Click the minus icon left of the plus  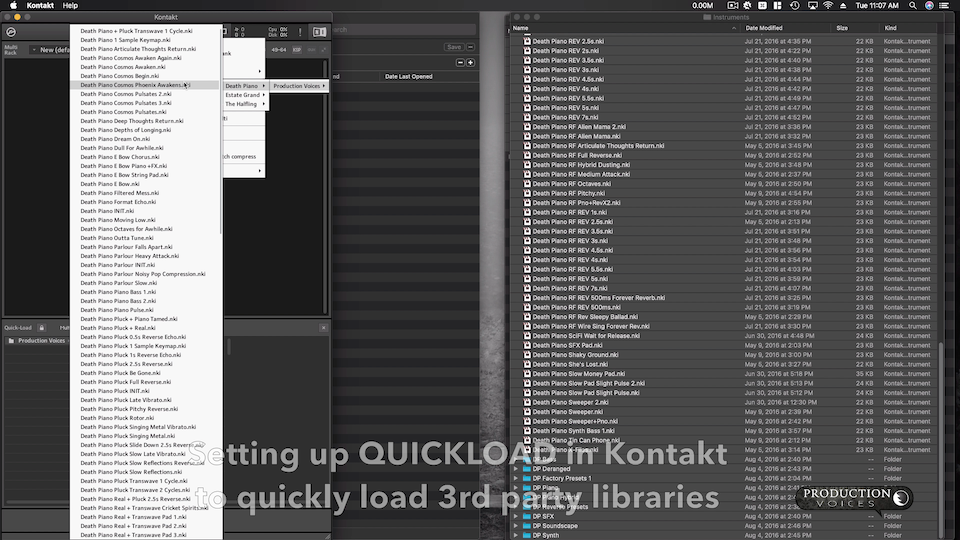point(460,62)
